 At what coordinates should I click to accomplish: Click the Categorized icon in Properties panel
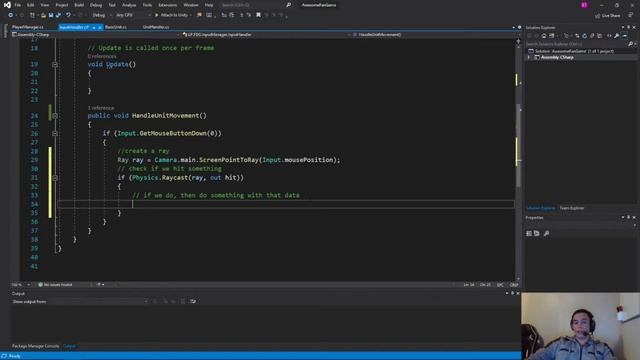(x=529, y=233)
